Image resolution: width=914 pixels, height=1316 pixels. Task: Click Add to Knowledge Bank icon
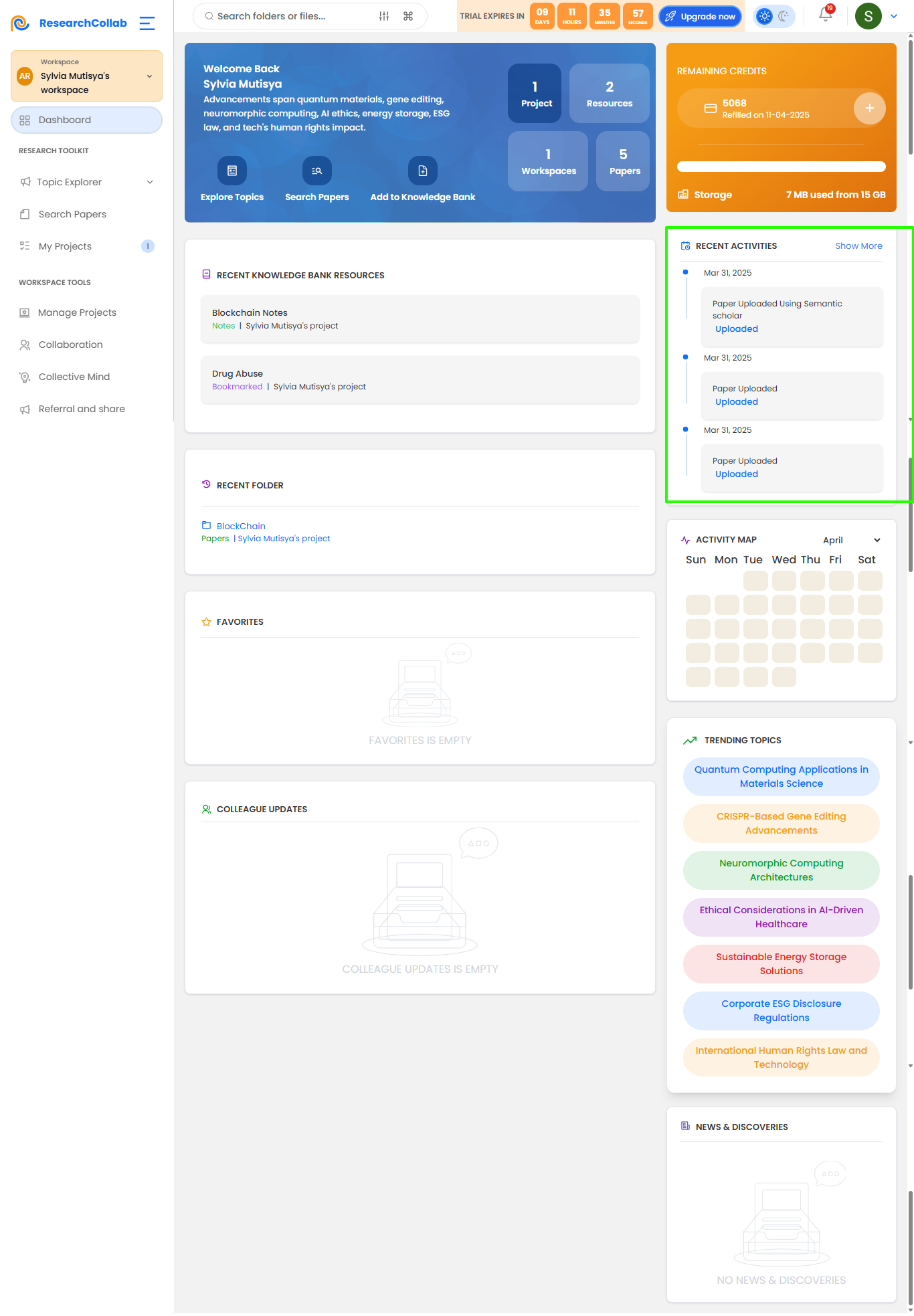423,171
